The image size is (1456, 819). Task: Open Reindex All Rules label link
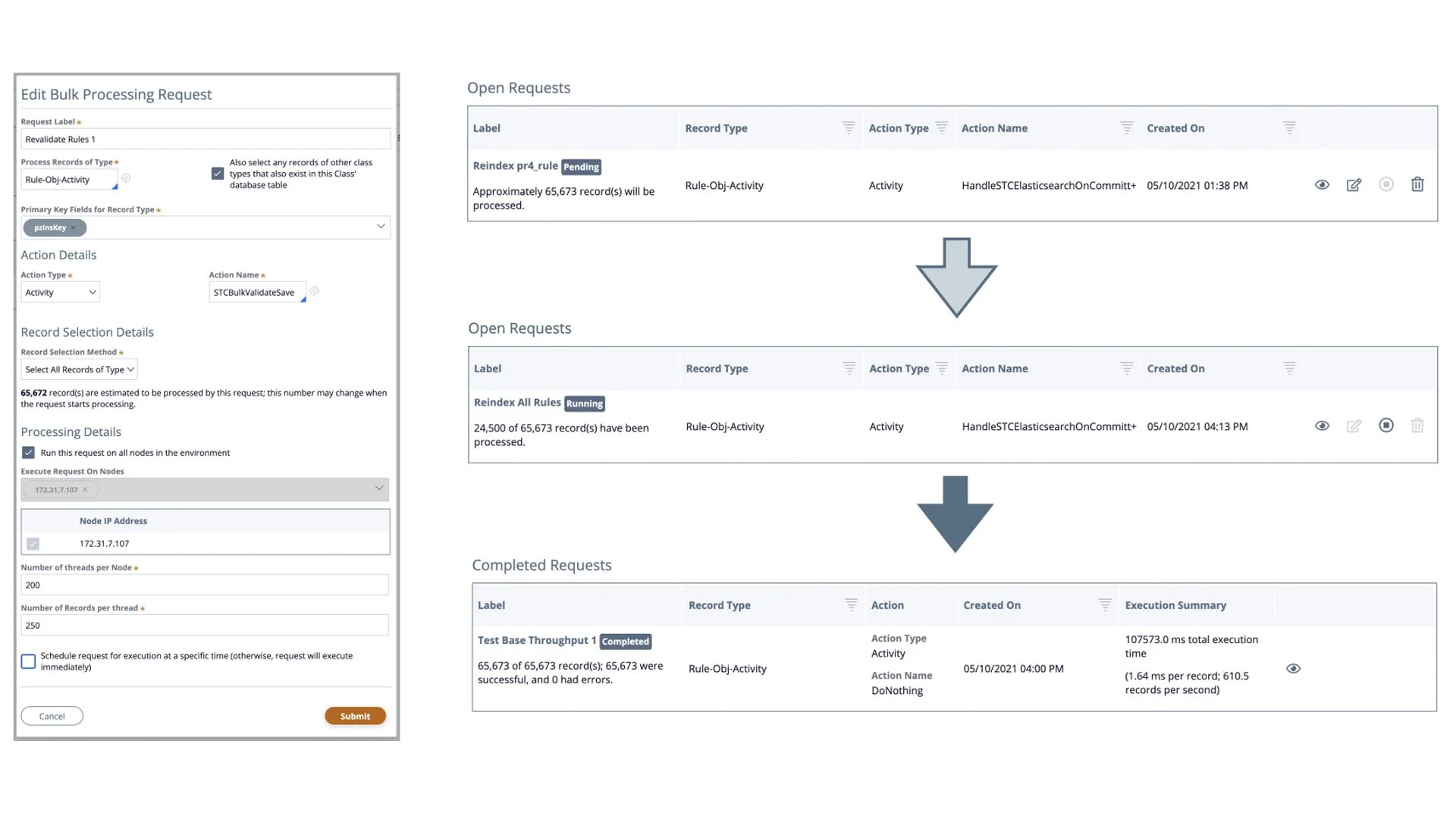click(516, 403)
